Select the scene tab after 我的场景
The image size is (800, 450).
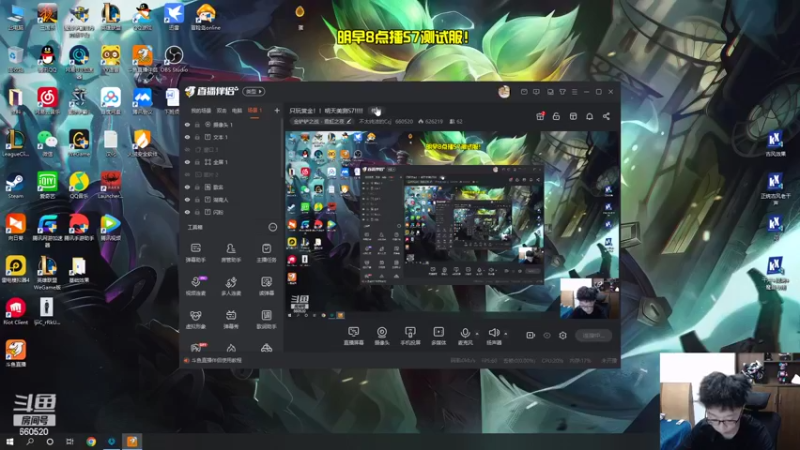221,110
